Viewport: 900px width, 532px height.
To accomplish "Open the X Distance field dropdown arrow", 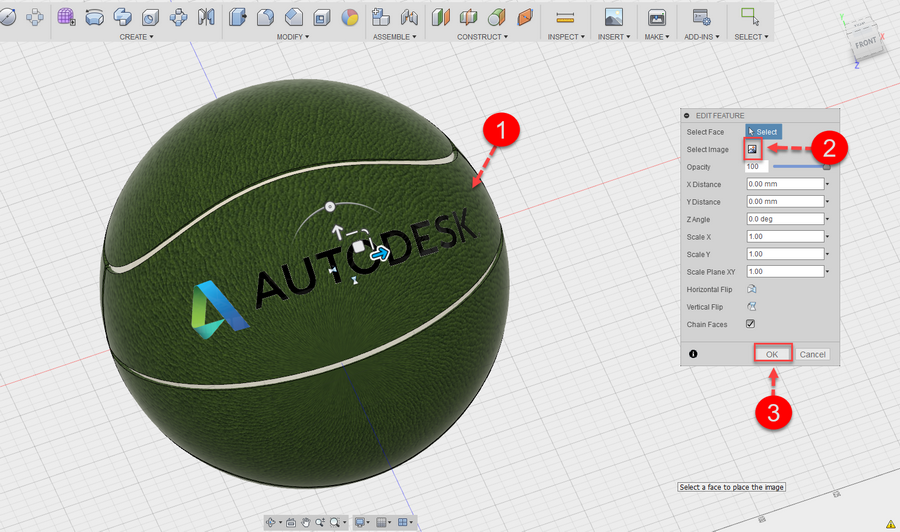I will pos(827,184).
